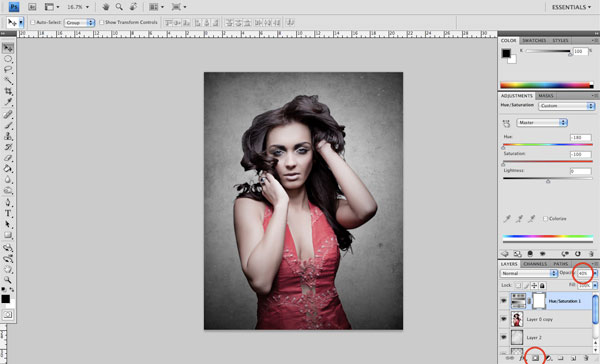The height and width of the screenshot is (364, 600).
Task: Switch to the Swatches tab
Action: point(534,41)
